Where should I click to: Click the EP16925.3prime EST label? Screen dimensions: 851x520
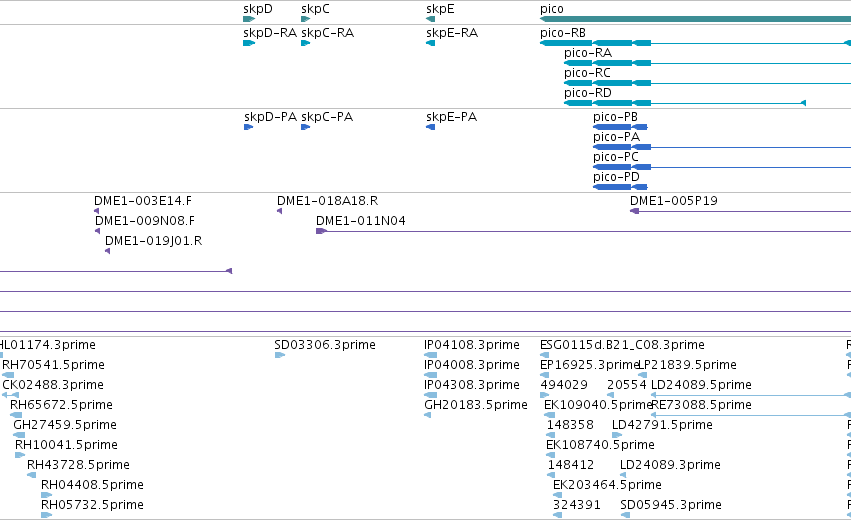pos(589,365)
